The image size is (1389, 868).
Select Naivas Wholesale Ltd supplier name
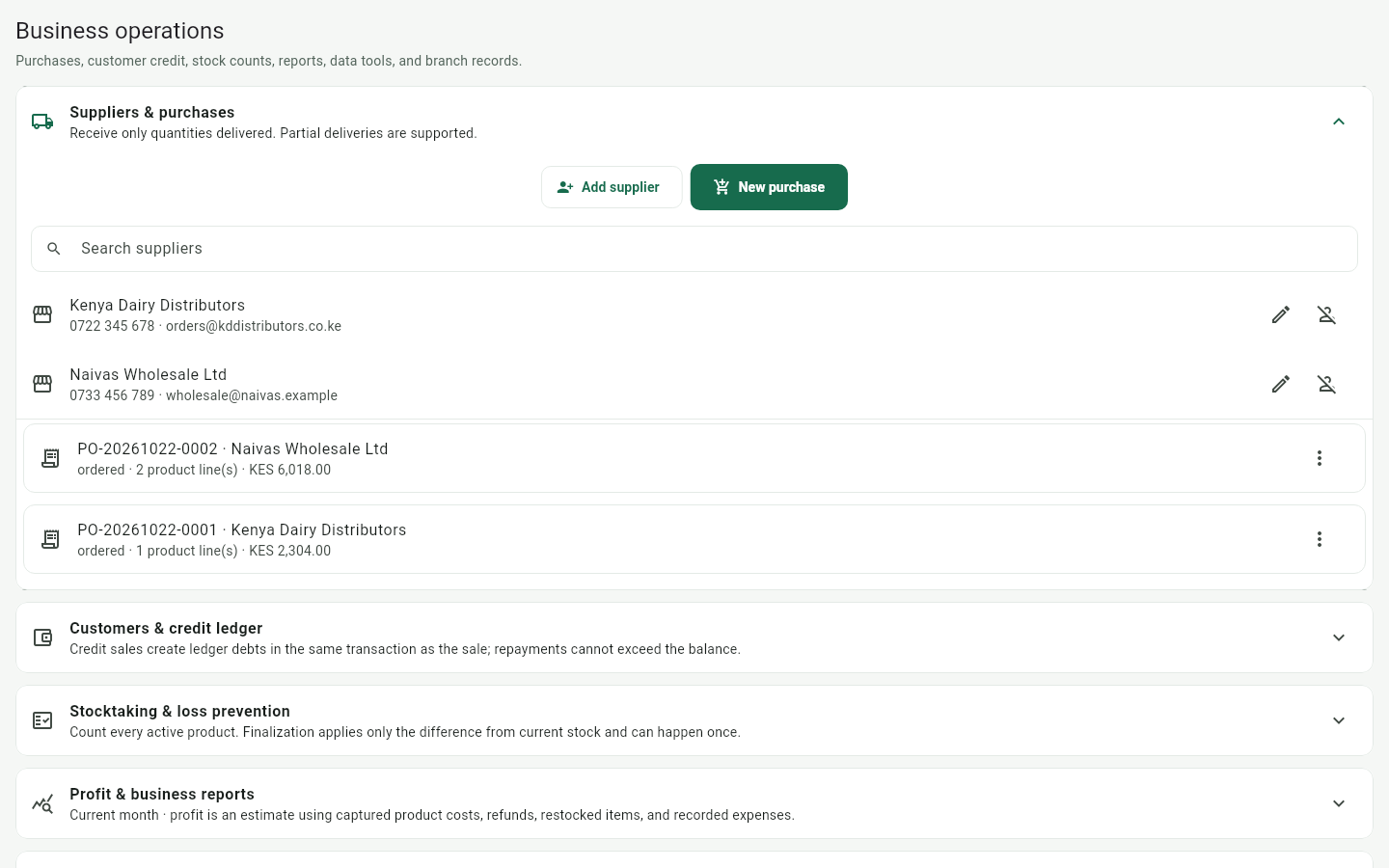[x=148, y=374]
